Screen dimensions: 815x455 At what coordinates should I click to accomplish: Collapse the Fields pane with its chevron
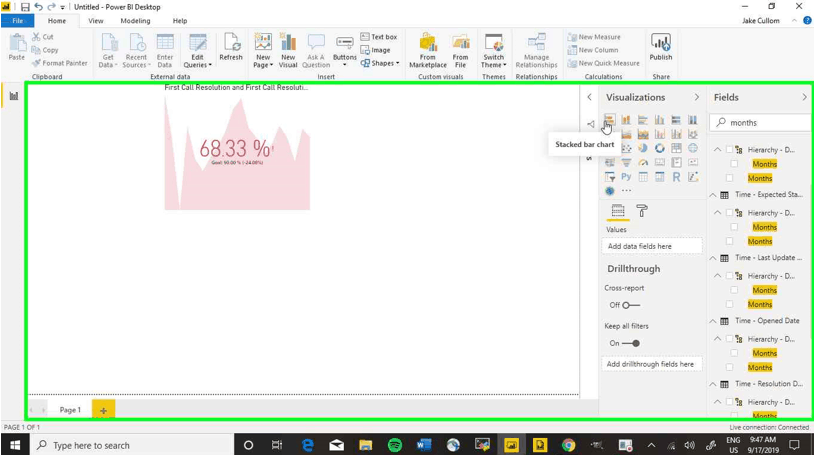pos(804,97)
